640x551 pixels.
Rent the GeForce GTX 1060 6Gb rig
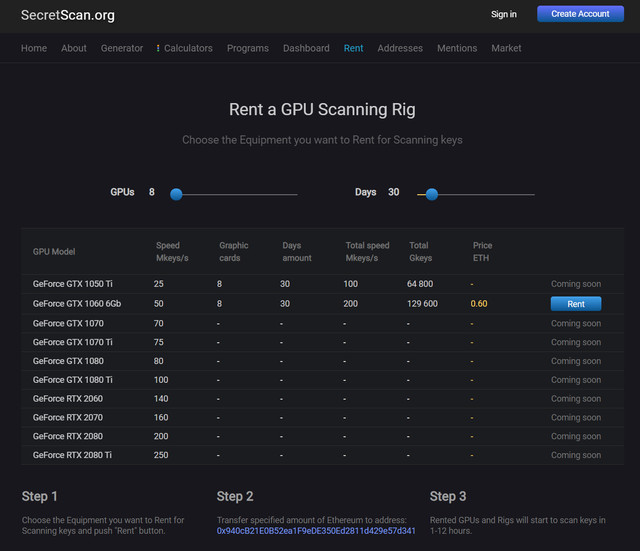(576, 304)
